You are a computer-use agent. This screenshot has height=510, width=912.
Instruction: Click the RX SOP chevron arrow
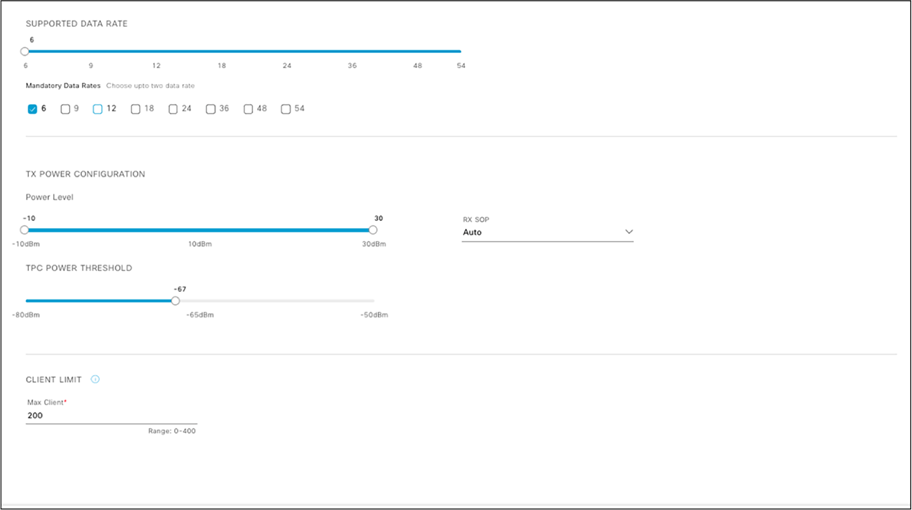click(x=629, y=232)
